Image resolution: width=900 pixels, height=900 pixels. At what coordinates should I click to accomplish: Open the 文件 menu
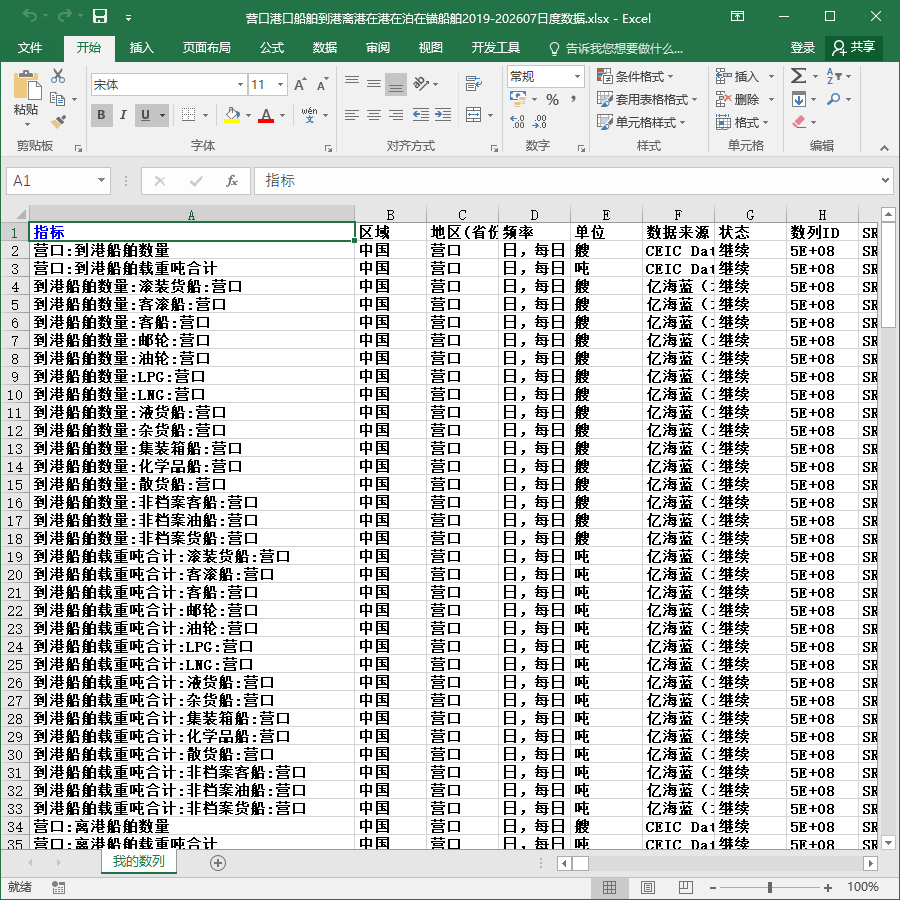click(x=30, y=48)
